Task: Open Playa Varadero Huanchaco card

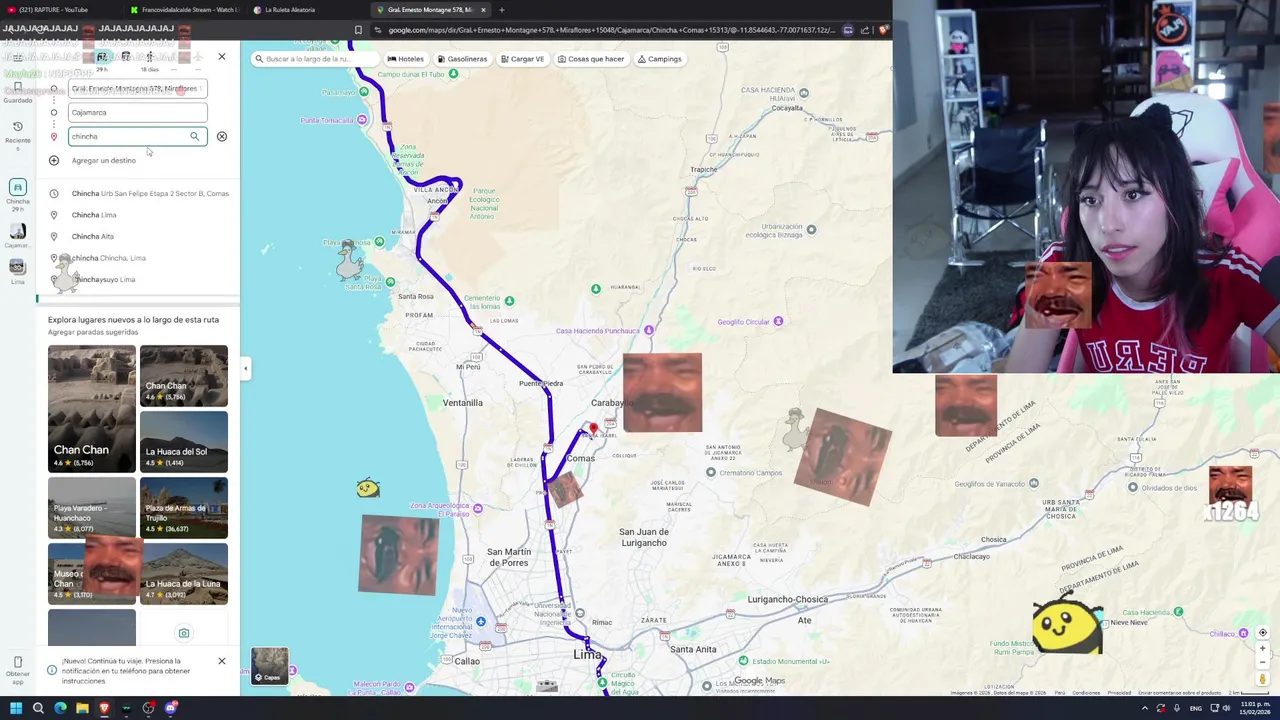Action: pos(91,507)
